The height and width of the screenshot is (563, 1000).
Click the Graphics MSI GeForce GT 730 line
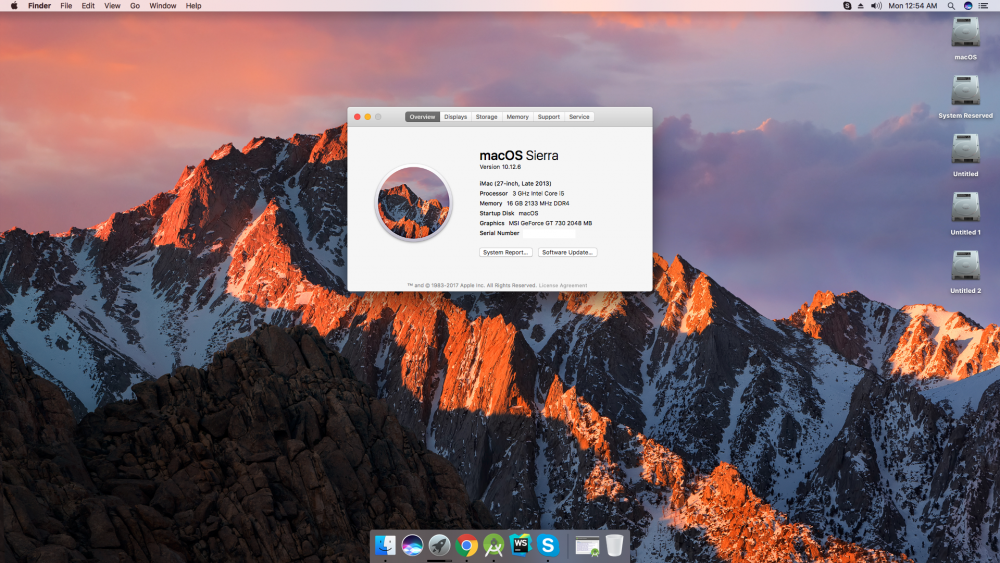coord(536,223)
